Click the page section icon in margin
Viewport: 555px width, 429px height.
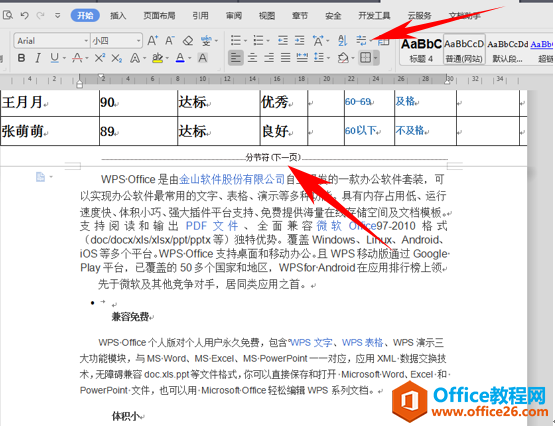tap(41, 177)
